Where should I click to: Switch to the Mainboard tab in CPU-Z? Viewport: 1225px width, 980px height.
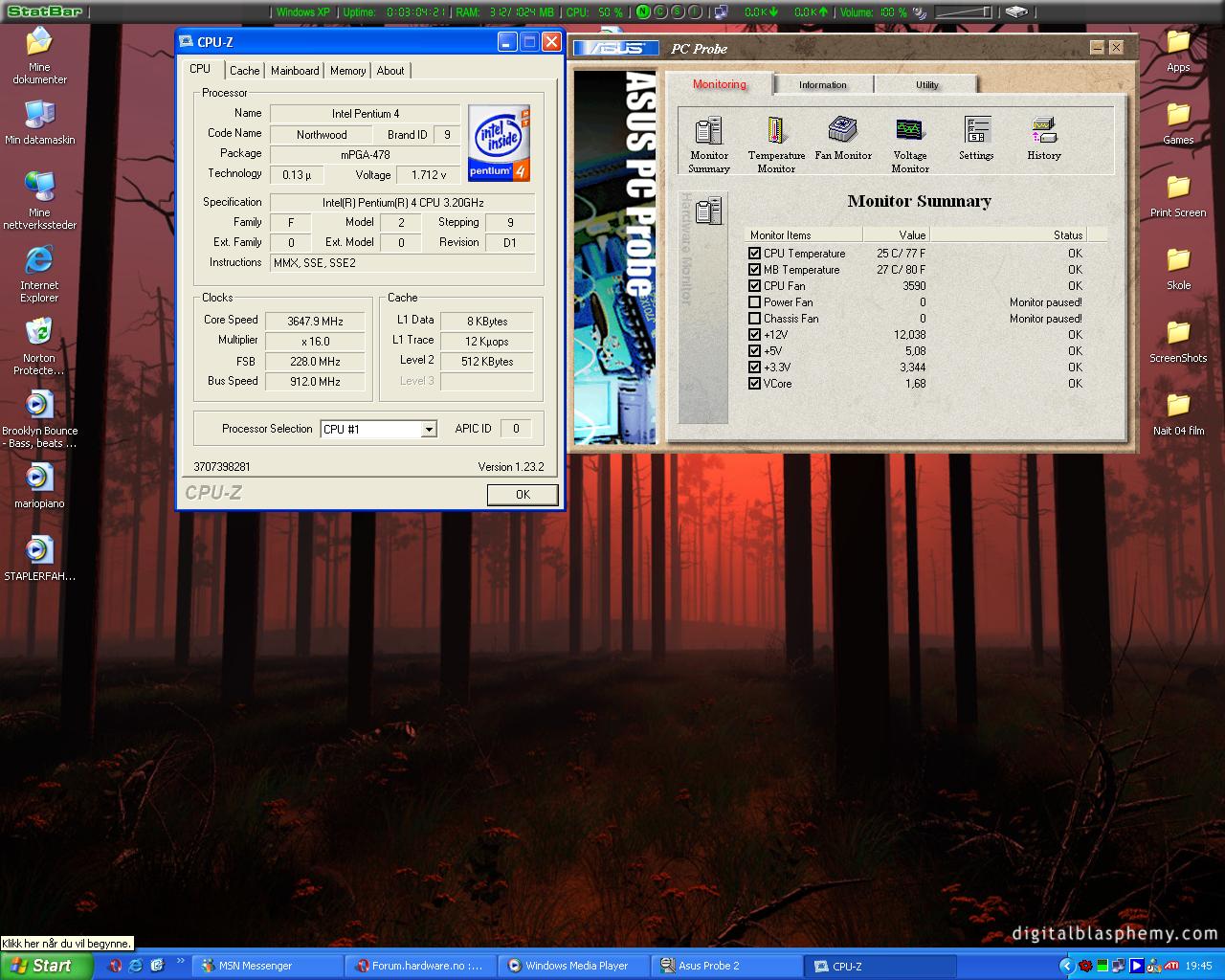(295, 71)
